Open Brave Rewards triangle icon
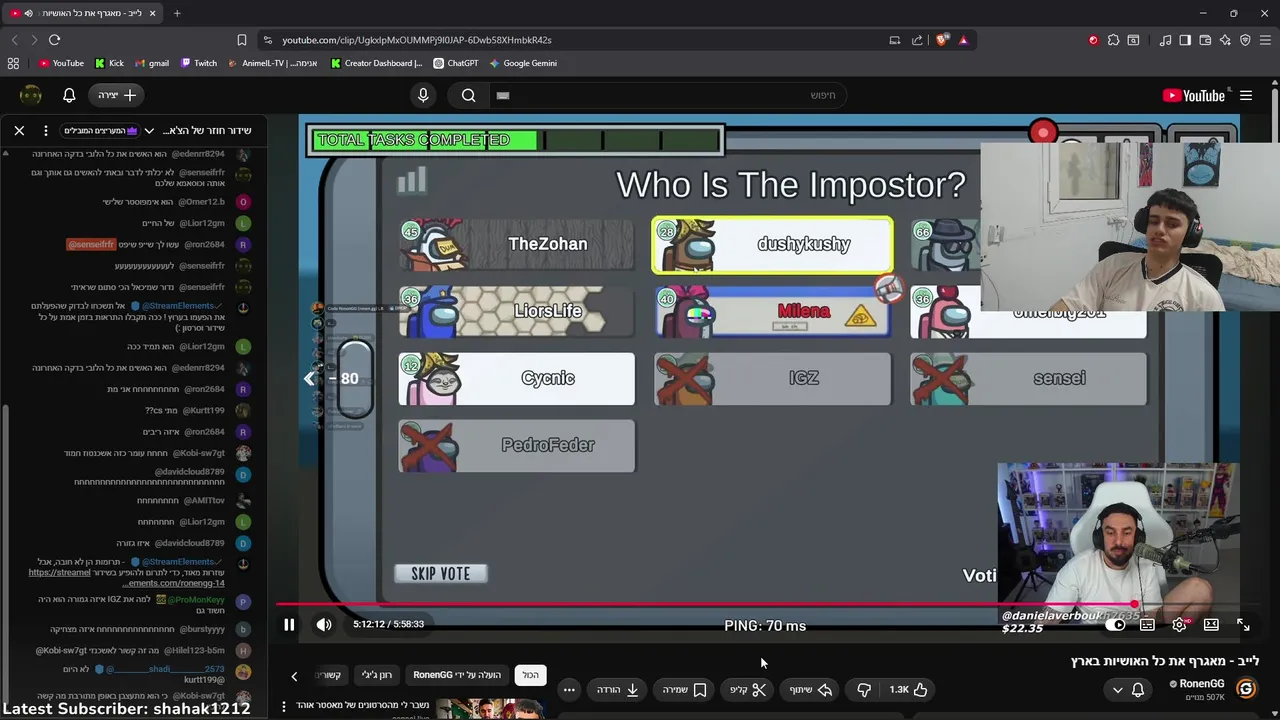 coord(963,40)
